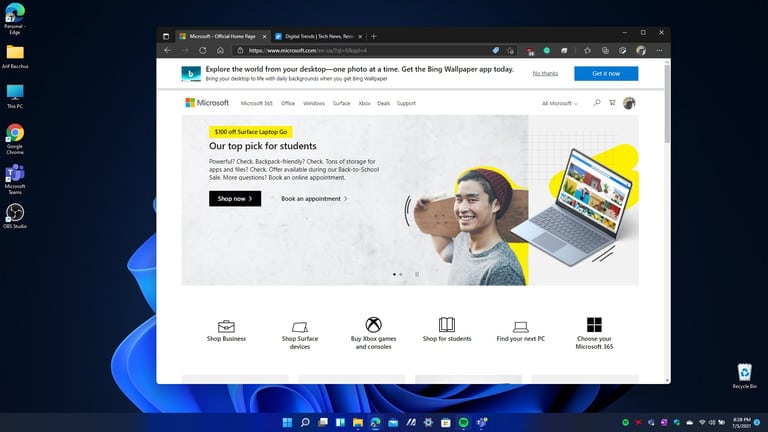
Task: Open Office in the site navigation
Action: pyautogui.click(x=288, y=103)
